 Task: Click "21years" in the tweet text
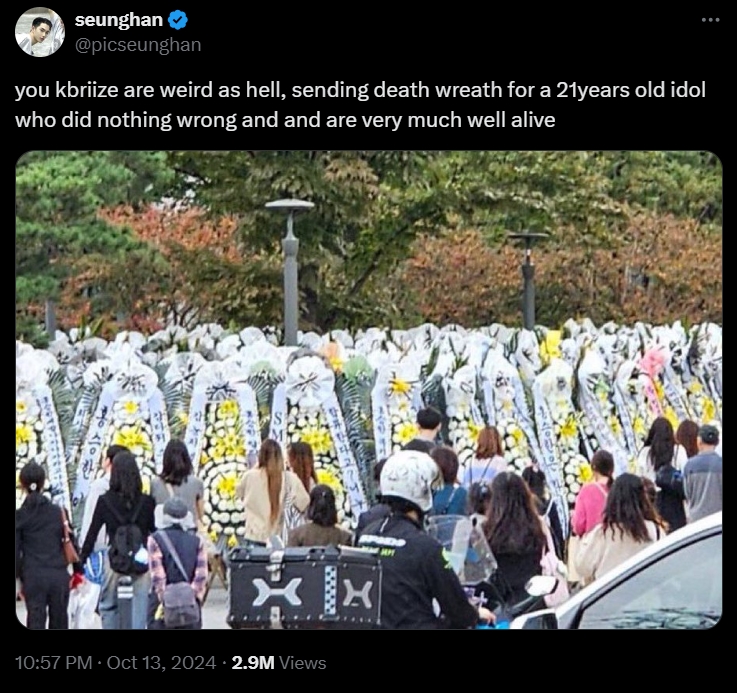(593, 90)
